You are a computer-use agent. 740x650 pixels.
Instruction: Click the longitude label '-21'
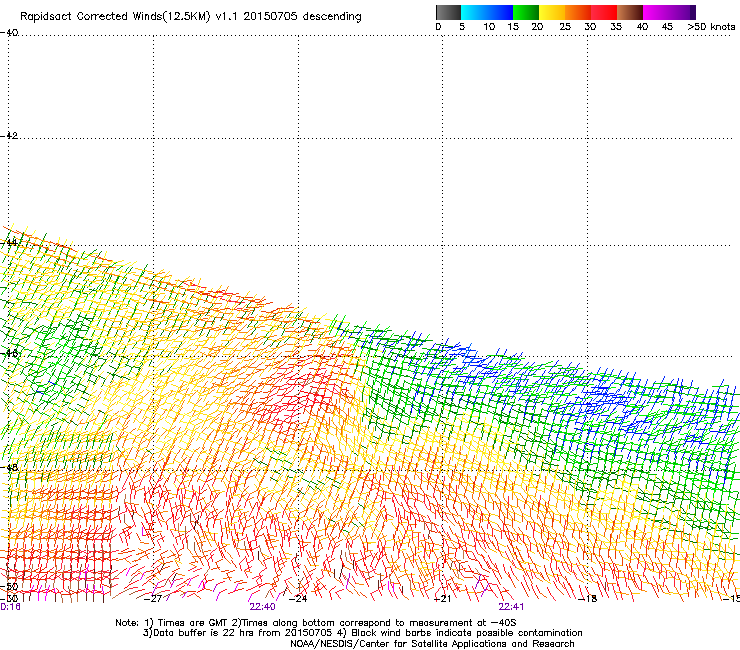442,599
